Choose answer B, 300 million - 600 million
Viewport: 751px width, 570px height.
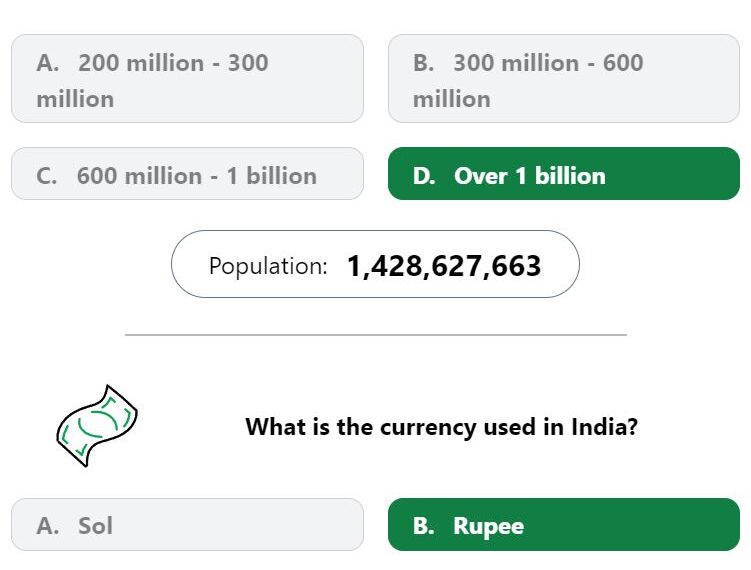[x=564, y=79]
